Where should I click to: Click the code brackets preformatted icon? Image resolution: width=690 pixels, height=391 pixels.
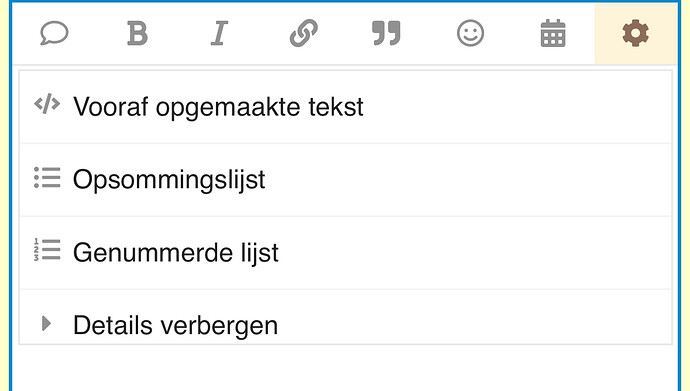click(47, 104)
